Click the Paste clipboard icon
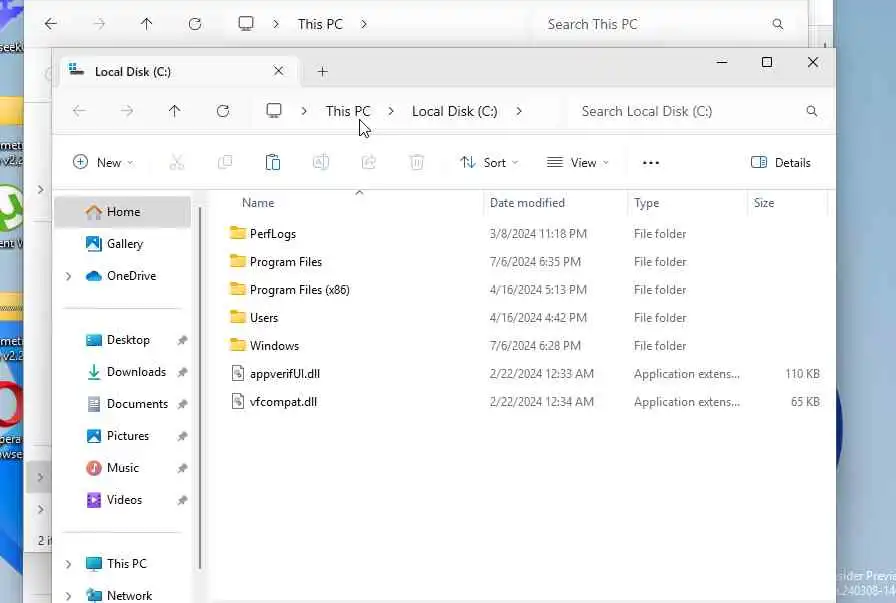 [273, 163]
